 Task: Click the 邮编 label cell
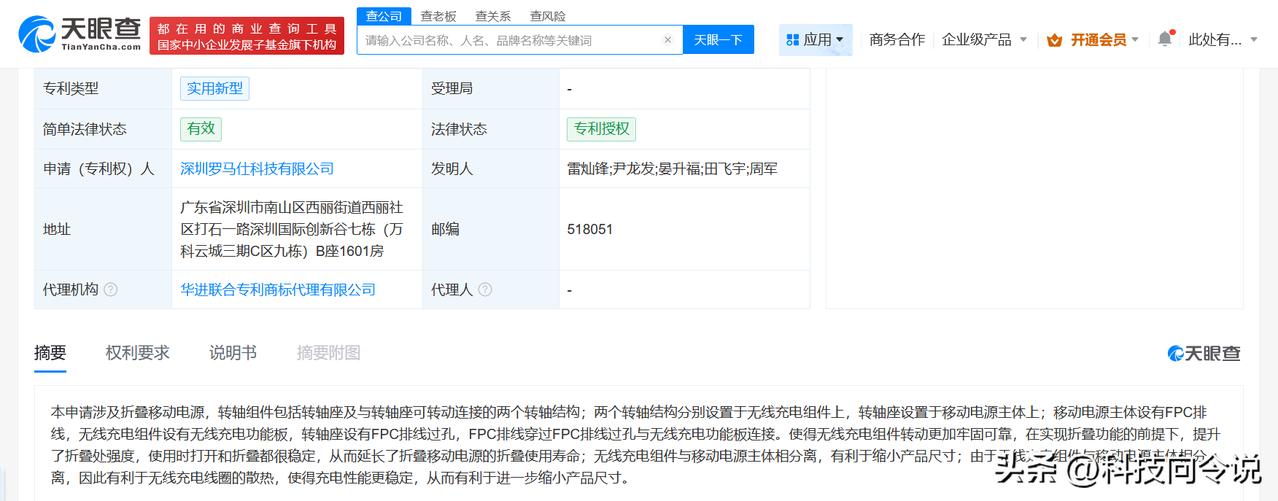coord(490,229)
